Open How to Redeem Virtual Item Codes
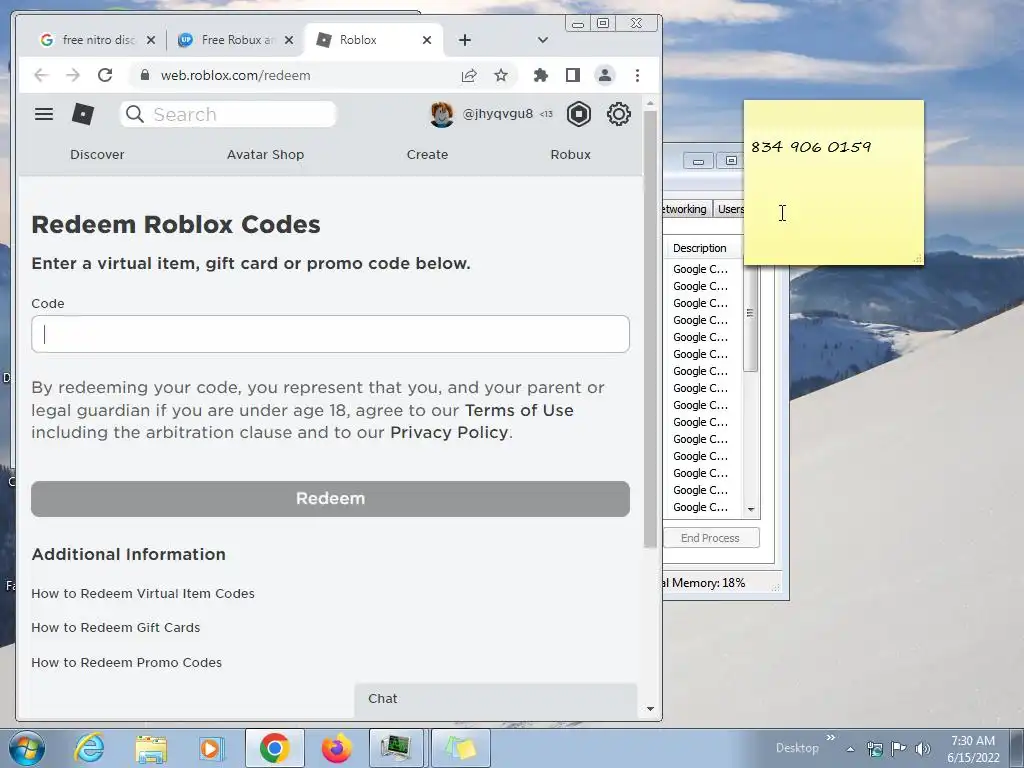 [143, 594]
